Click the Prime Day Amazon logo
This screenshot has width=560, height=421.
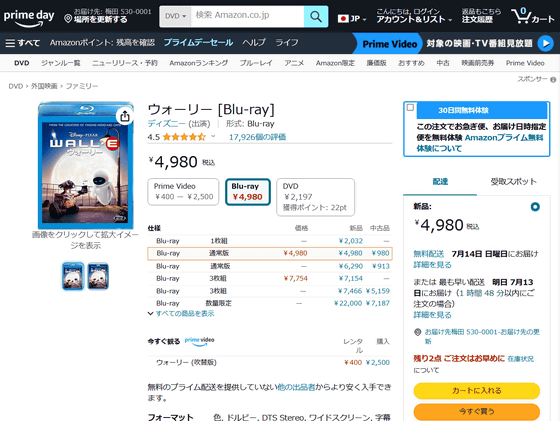[x=29, y=18]
